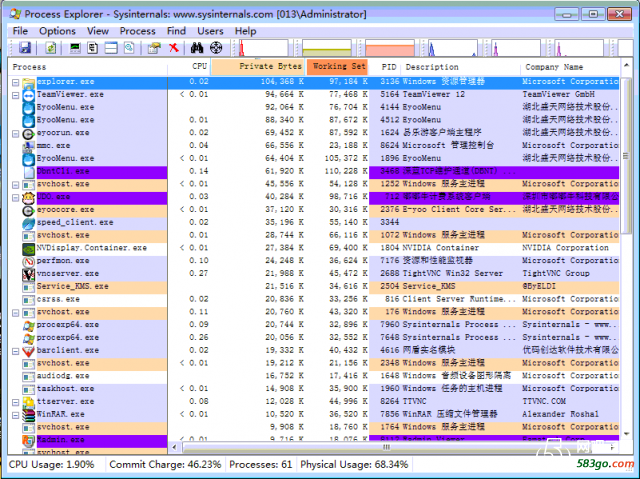Sort by the Private Bytes column header
This screenshot has width=640, height=479.
coord(258,67)
